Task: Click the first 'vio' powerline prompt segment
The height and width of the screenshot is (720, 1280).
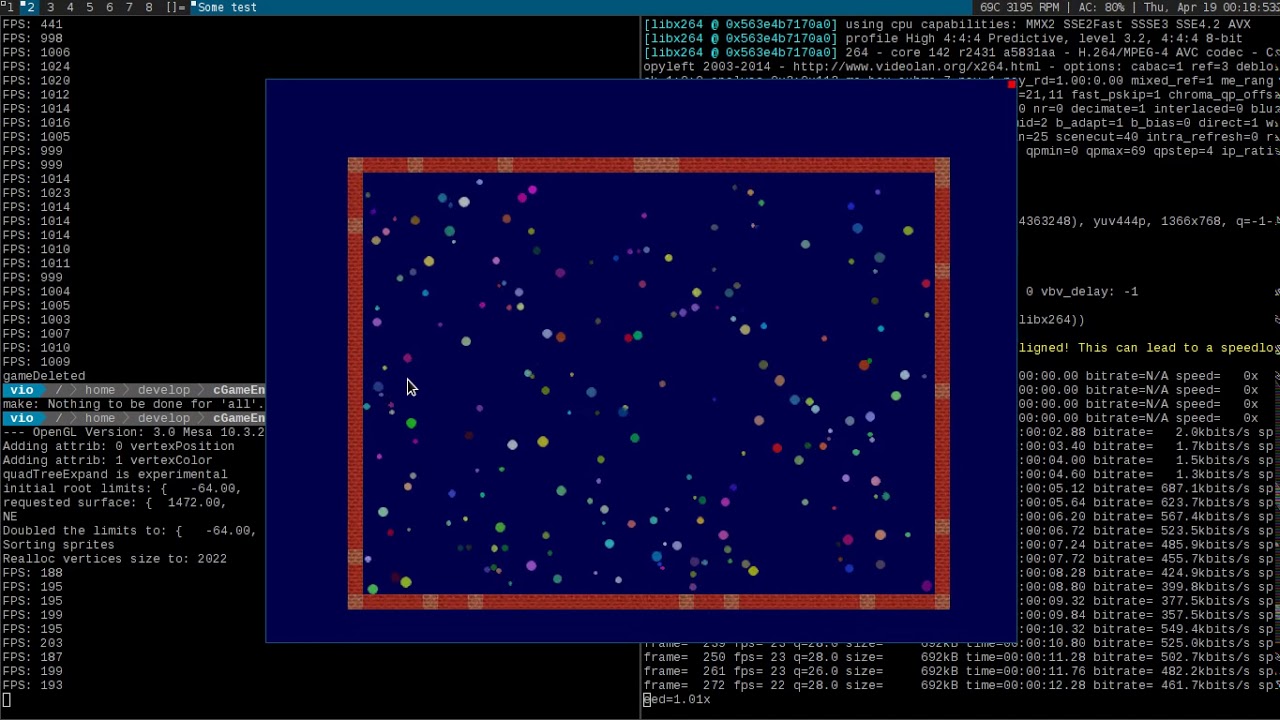Action: coord(22,390)
